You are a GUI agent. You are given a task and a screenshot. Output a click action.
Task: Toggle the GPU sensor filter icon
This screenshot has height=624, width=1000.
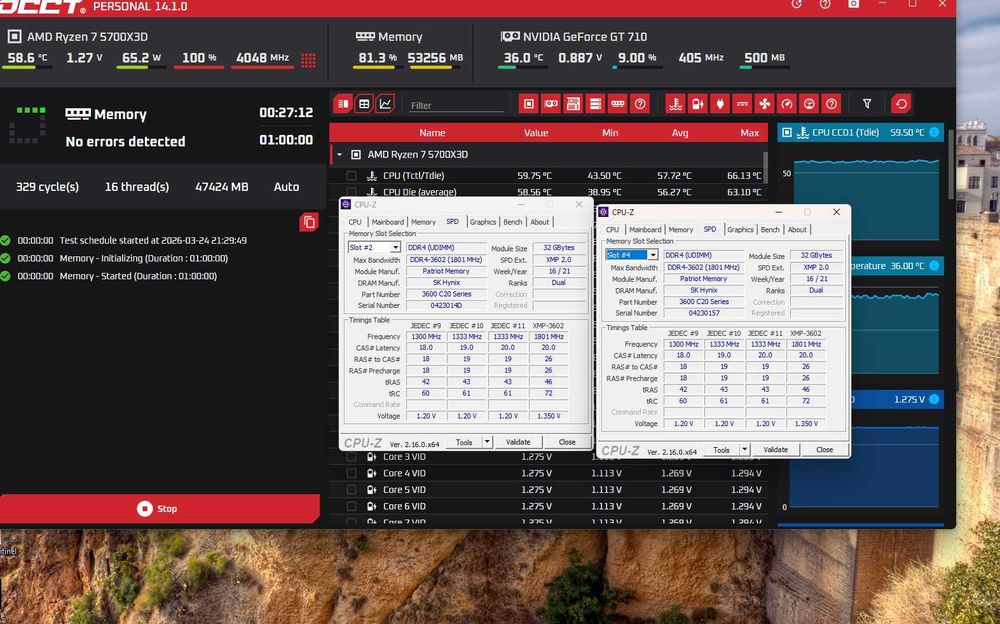tap(550, 104)
